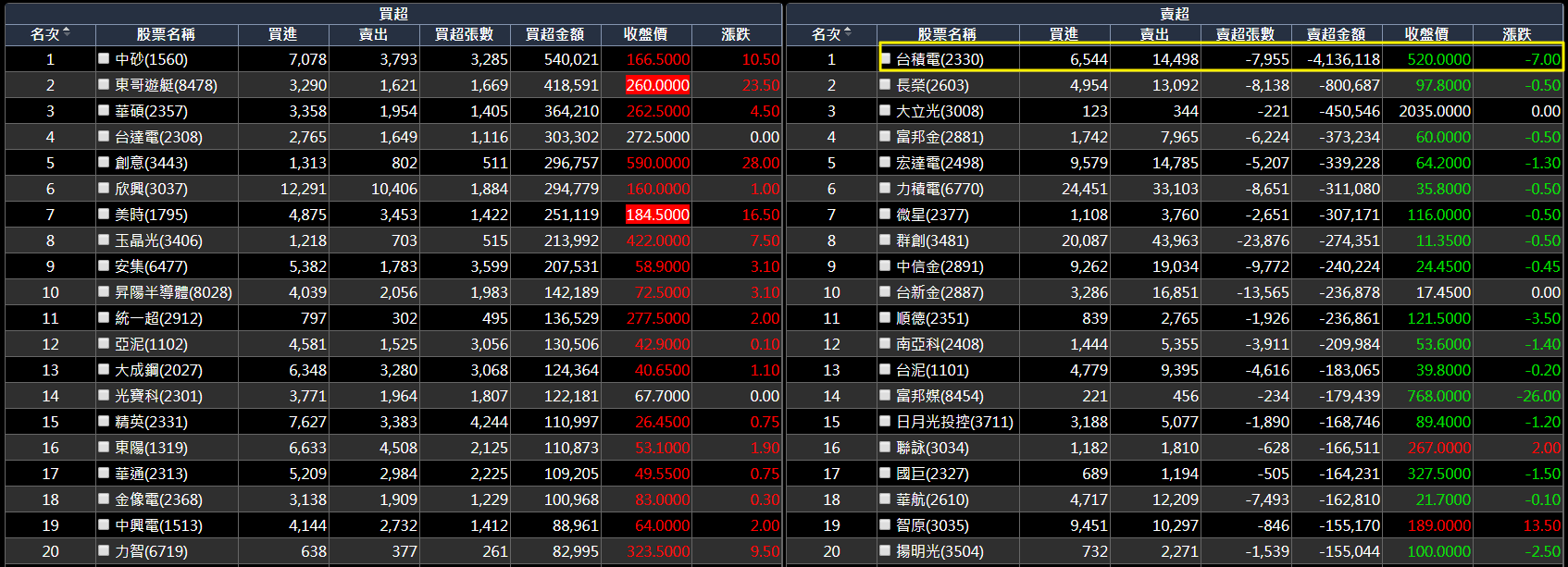
Task: Open stock 昇陽半導體(8028)
Action: (x=173, y=292)
